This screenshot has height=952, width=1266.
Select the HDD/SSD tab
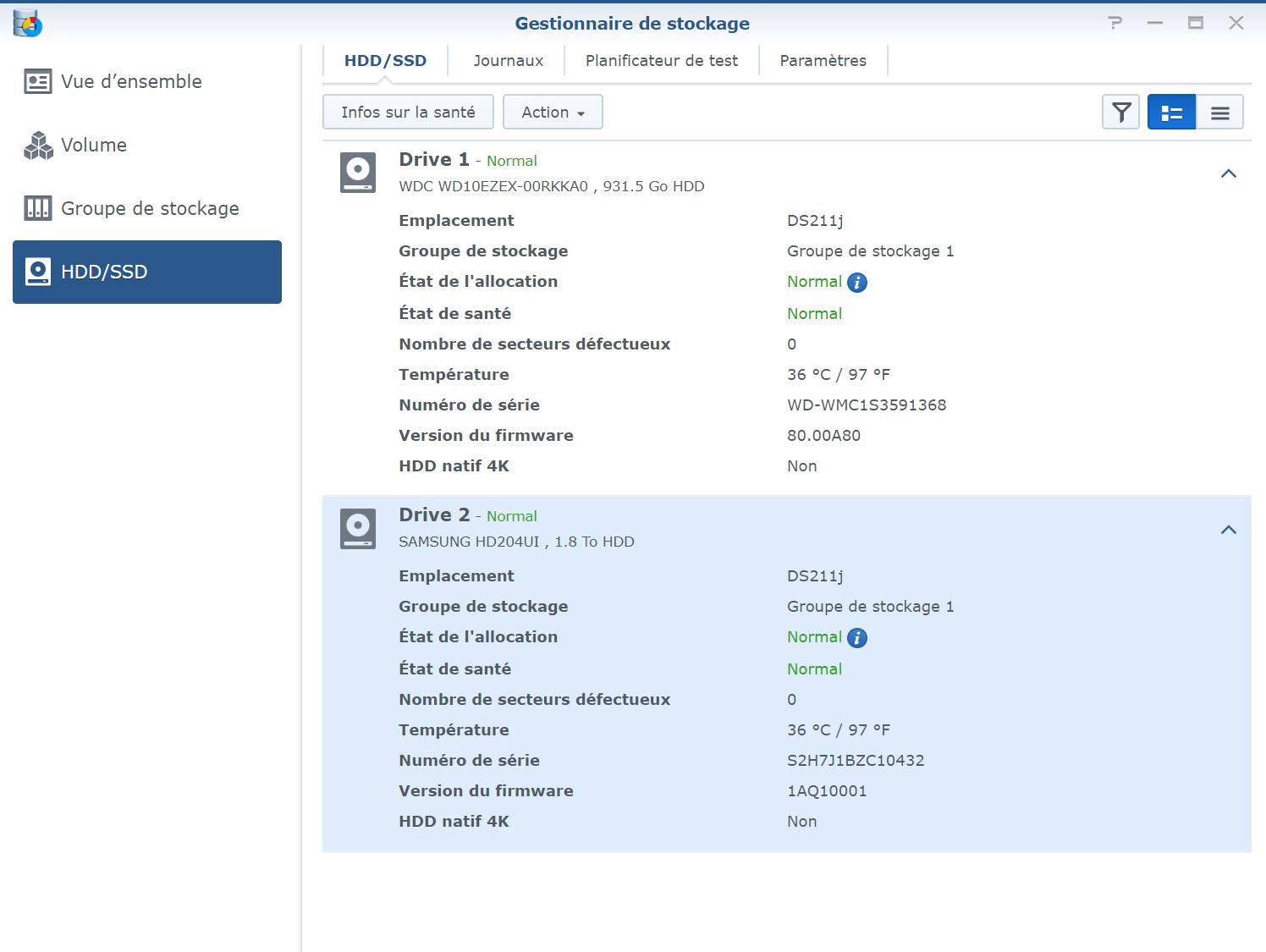coord(385,61)
